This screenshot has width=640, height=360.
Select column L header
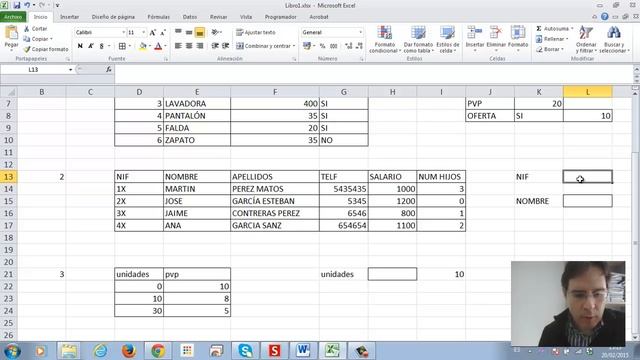(x=588, y=92)
